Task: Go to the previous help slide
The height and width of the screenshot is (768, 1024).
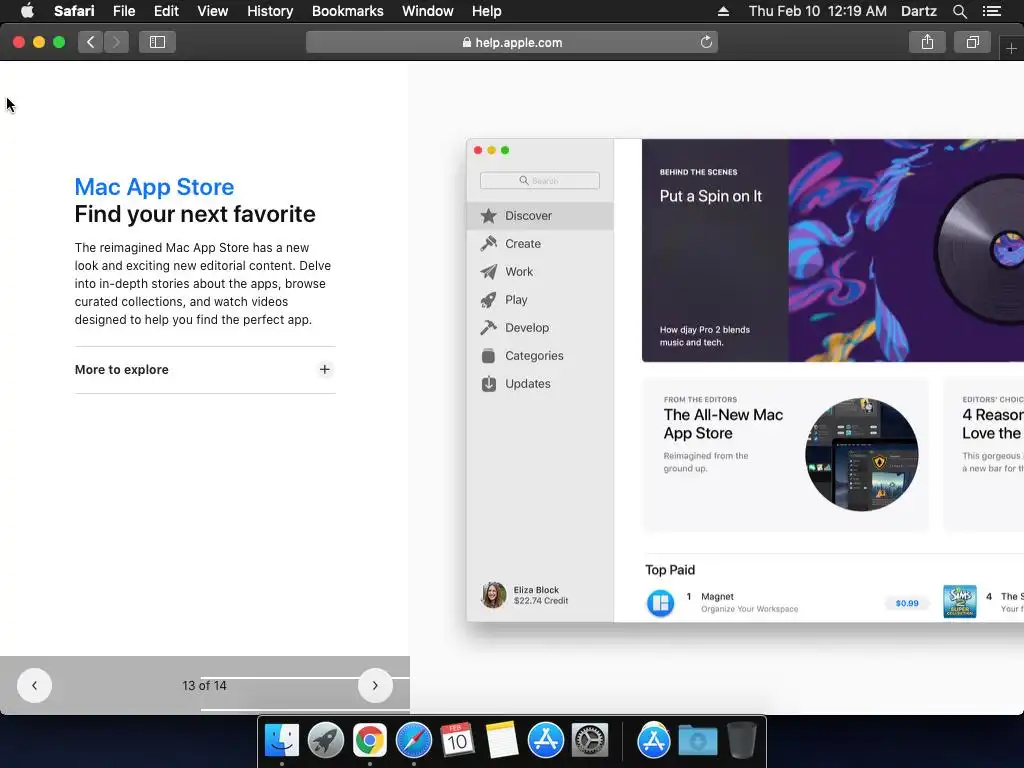Action: 34,686
